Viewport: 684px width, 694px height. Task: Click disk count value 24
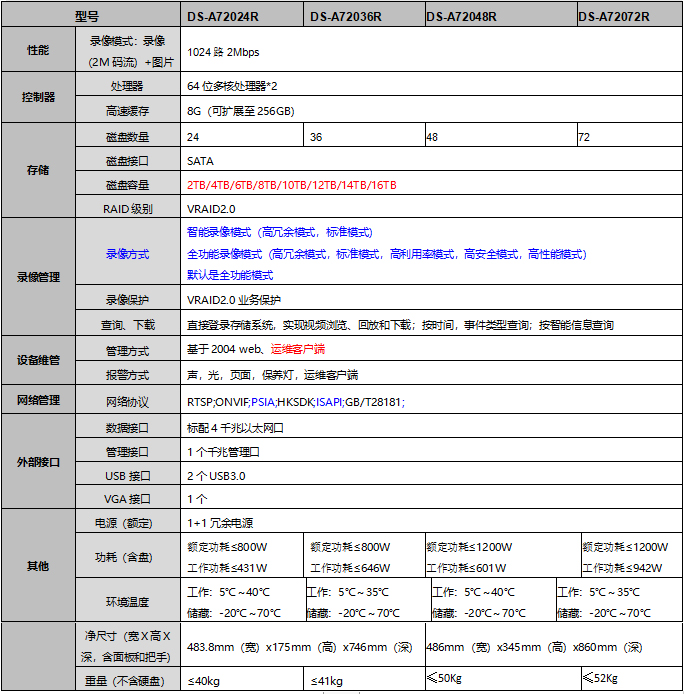point(193,137)
